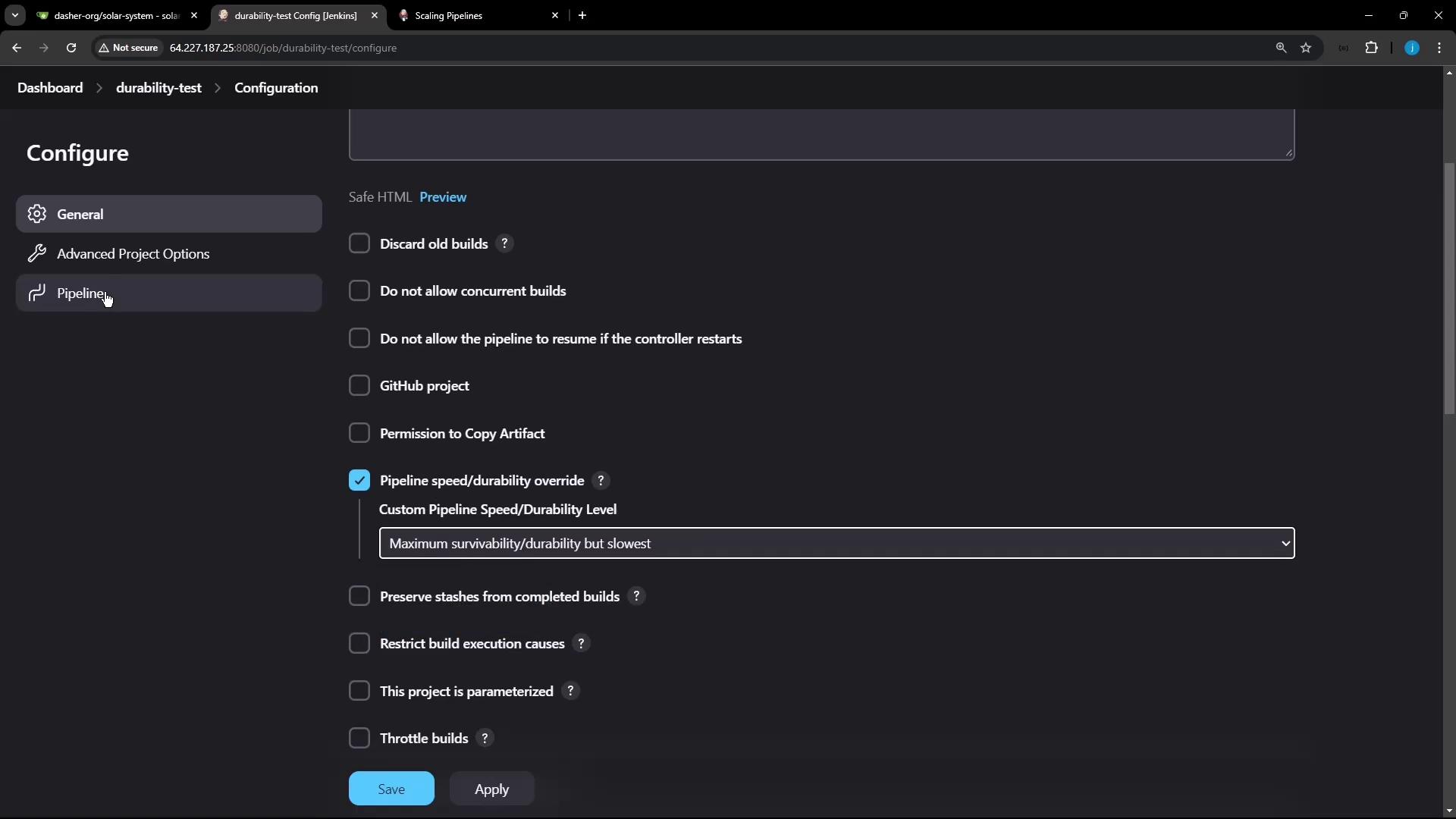Reload the Jenkins configure page
The height and width of the screenshot is (819, 1456).
[x=71, y=48]
